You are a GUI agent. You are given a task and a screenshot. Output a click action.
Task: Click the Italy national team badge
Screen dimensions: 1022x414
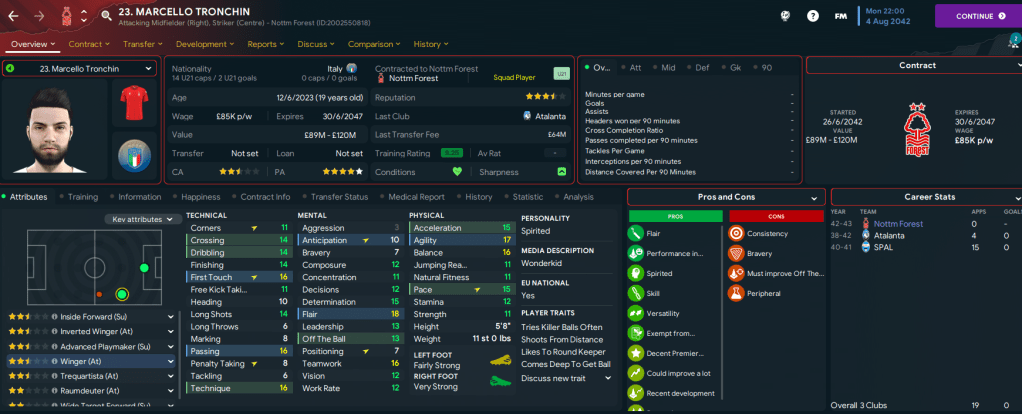pyautogui.click(x=133, y=156)
